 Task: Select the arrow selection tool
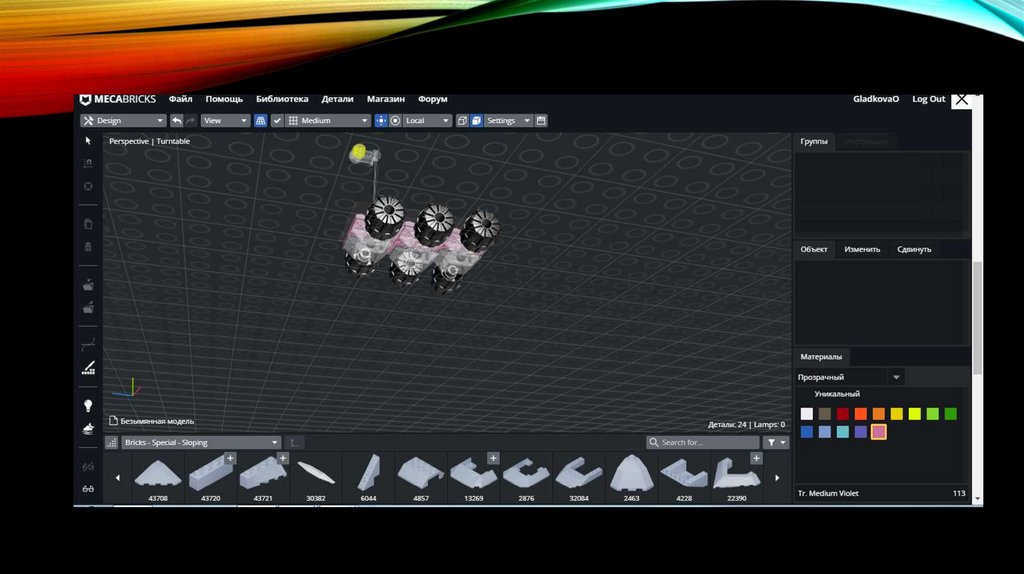coord(88,141)
